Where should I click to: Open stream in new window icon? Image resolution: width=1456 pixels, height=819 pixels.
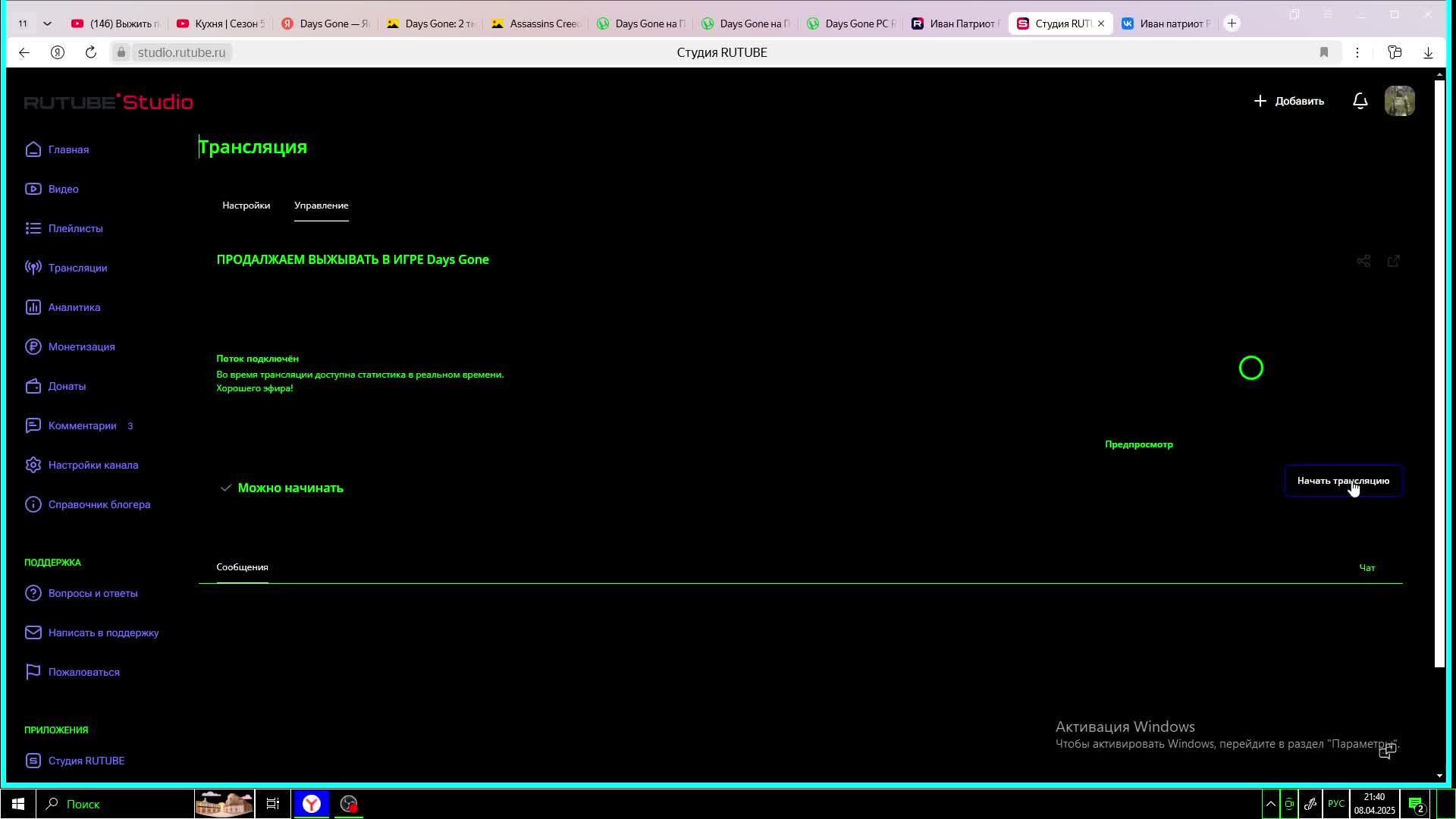(1394, 261)
